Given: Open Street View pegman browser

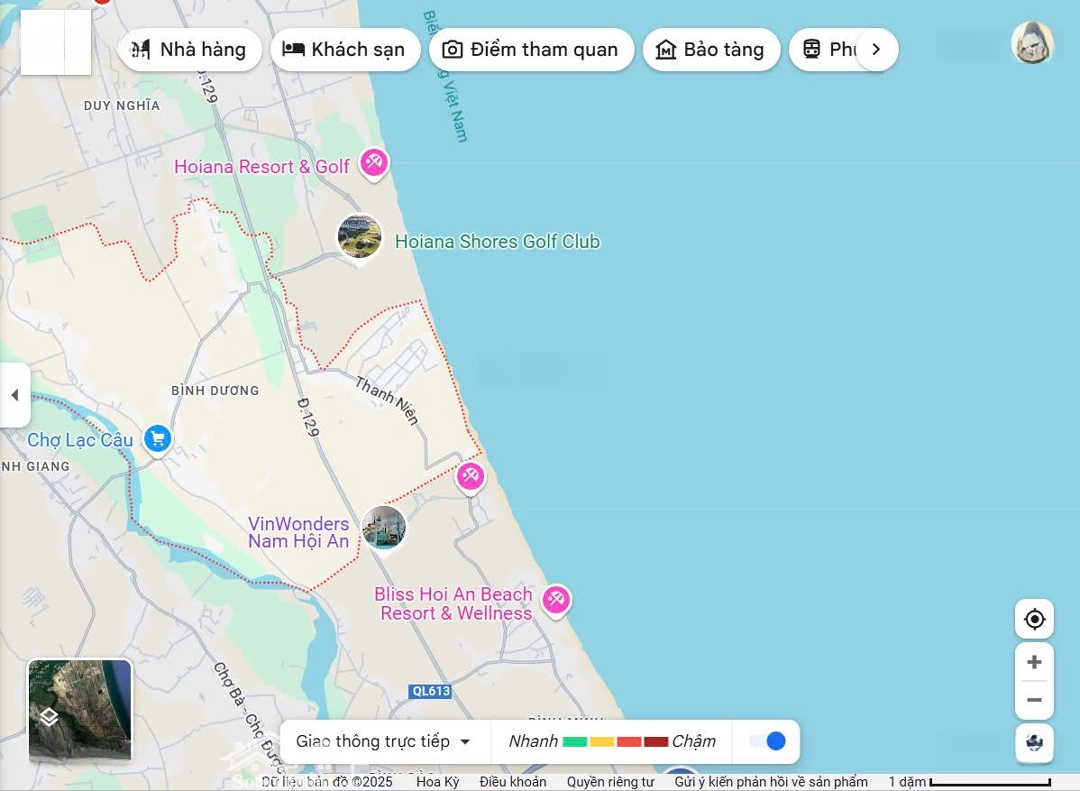Looking at the screenshot, I should (x=1034, y=743).
